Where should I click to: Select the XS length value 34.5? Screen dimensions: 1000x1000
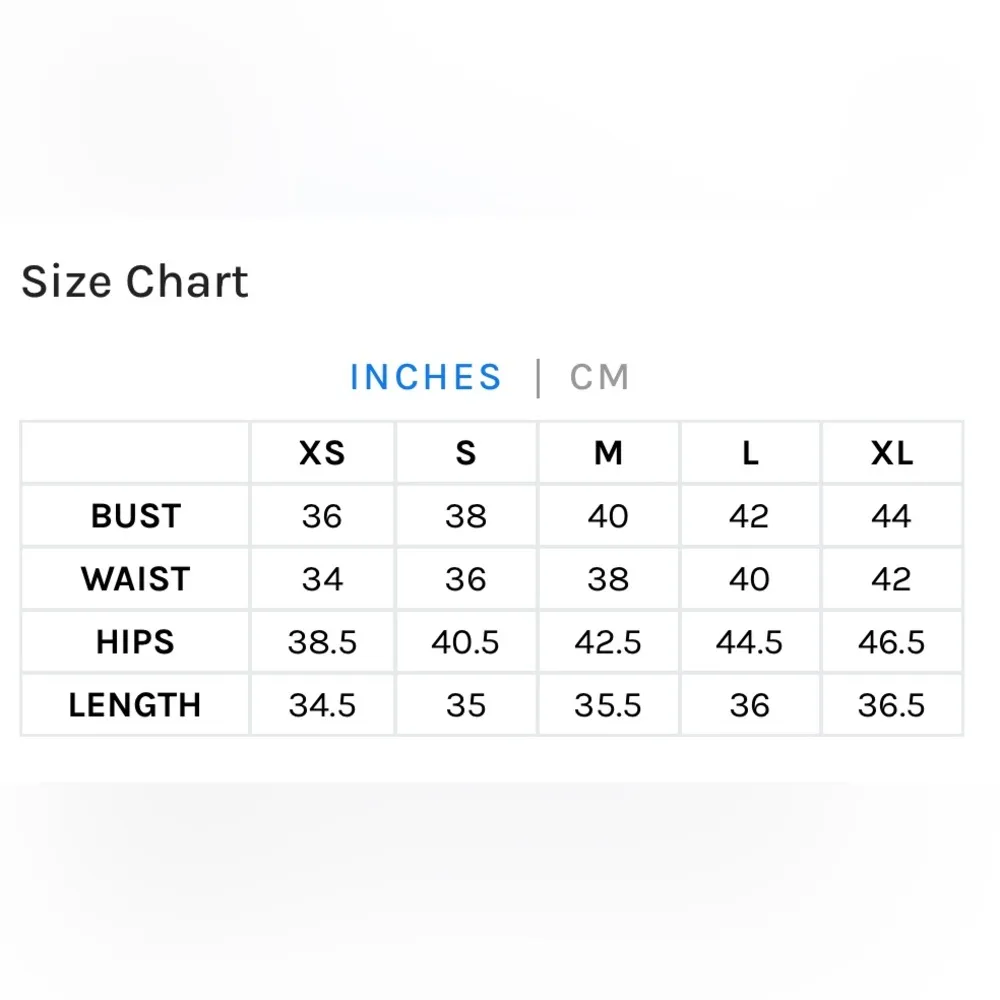coord(322,705)
